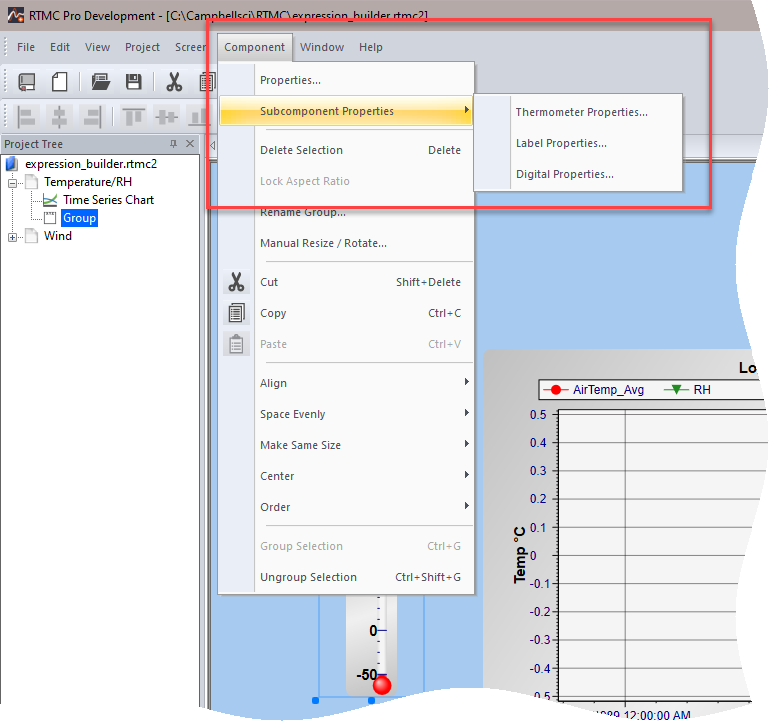769x721 pixels.
Task: Close the Project Tree panel
Action: [x=190, y=144]
